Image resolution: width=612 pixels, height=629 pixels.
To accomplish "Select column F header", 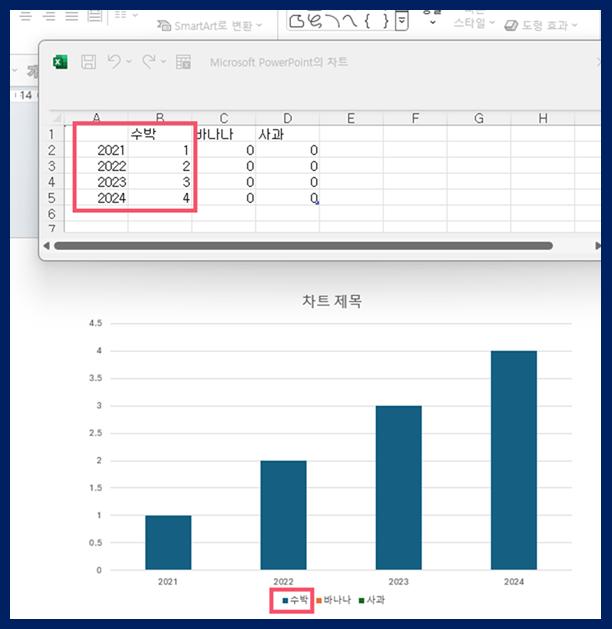I will pyautogui.click(x=415, y=118).
